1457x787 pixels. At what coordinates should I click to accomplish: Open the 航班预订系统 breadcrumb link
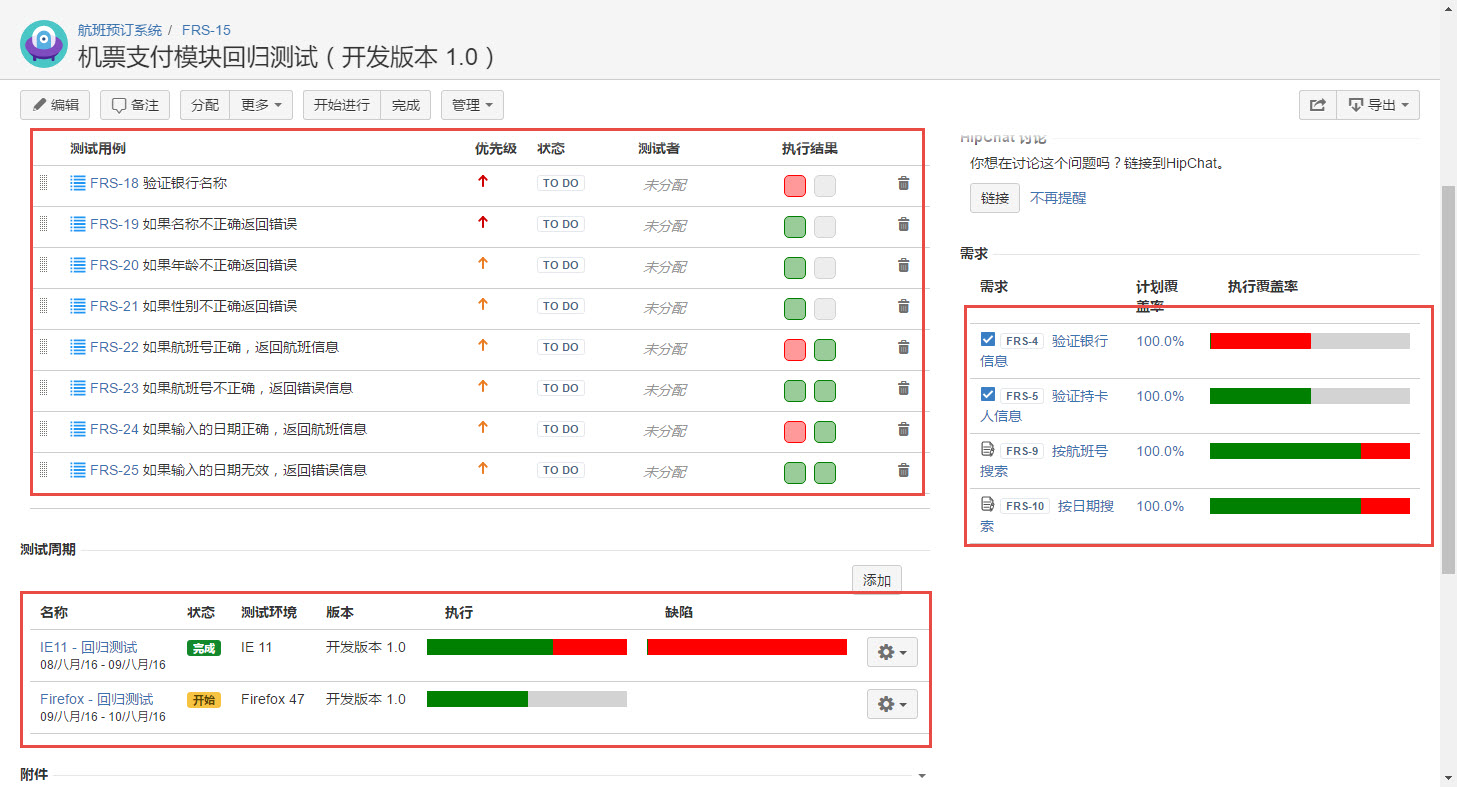pyautogui.click(x=120, y=30)
